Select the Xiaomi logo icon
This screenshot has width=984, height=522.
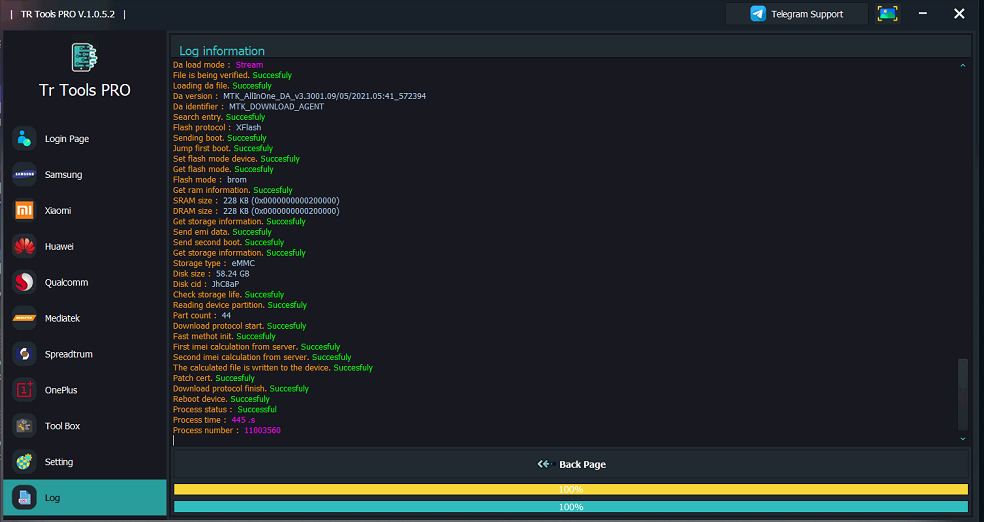[x=24, y=211]
